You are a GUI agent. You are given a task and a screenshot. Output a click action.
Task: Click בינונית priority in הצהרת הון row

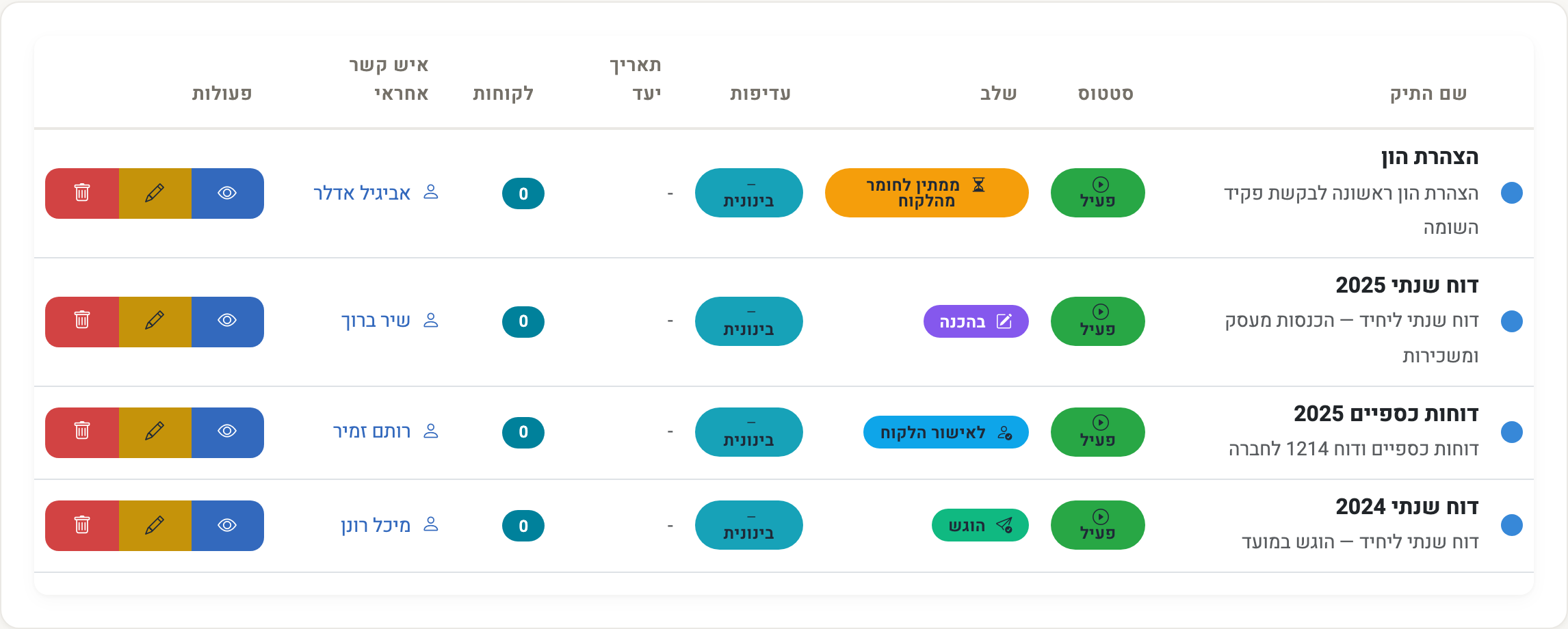(x=749, y=193)
